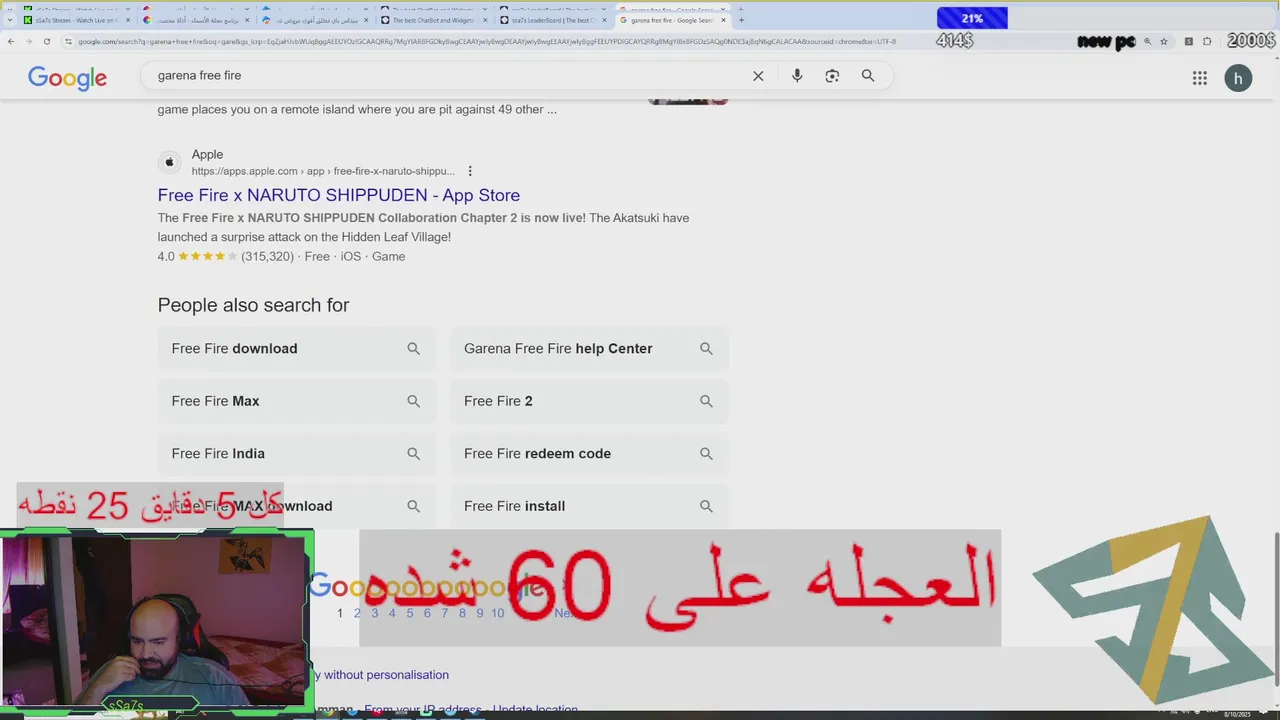Search for Free Fire download suggestion

296,349
